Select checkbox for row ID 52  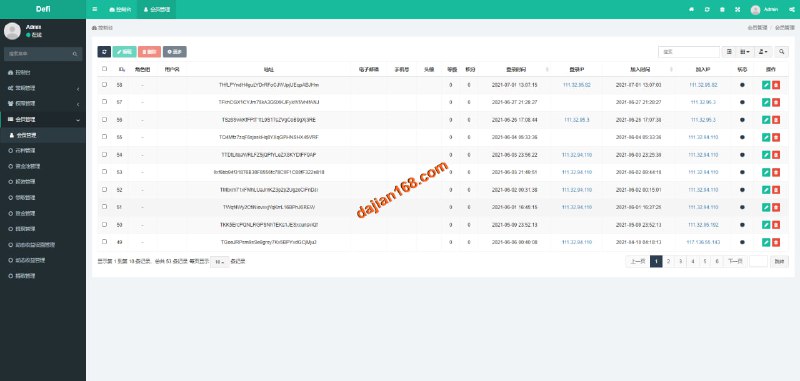click(x=105, y=189)
